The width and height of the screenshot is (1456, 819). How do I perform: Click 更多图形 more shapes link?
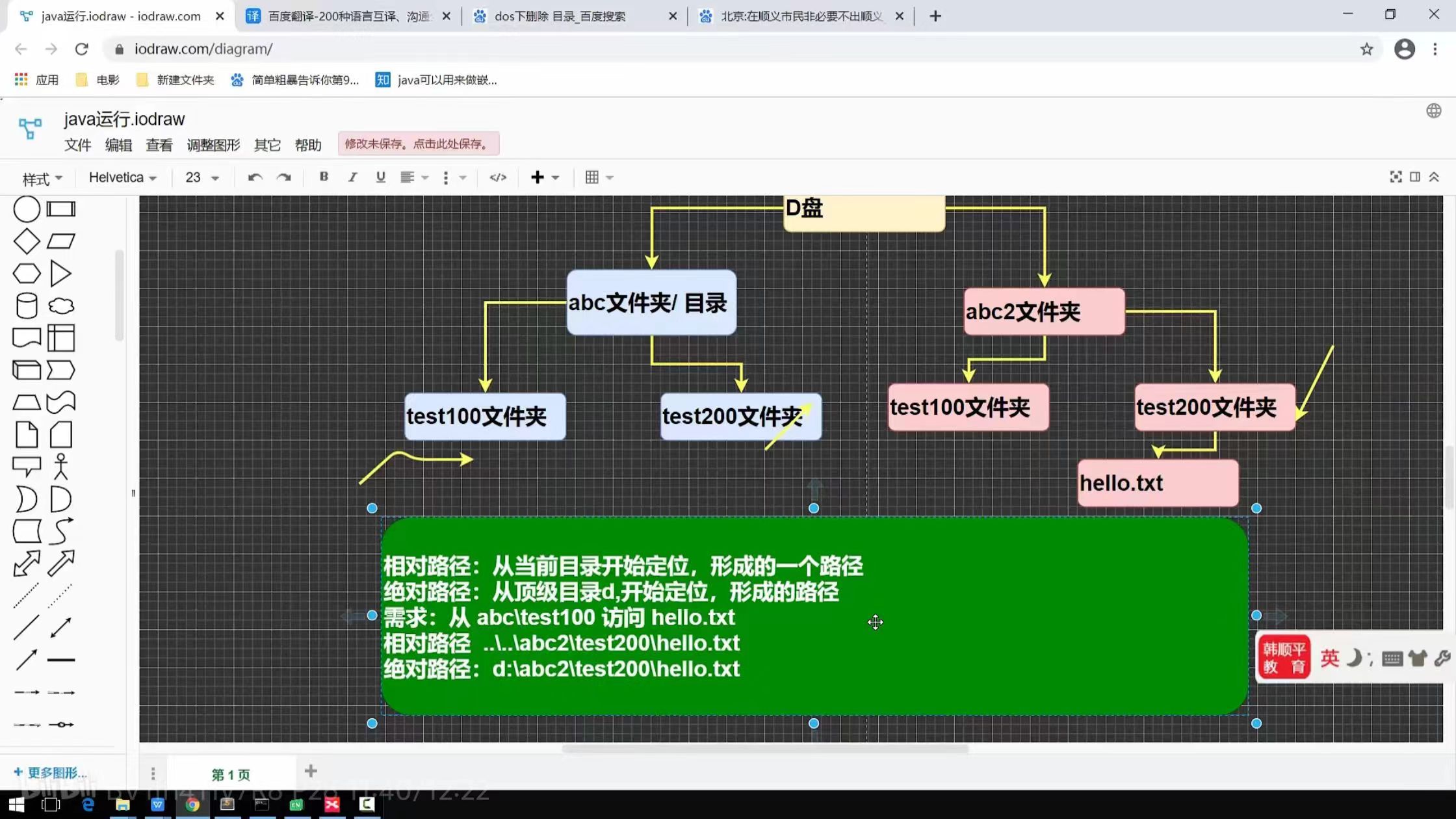(51, 772)
